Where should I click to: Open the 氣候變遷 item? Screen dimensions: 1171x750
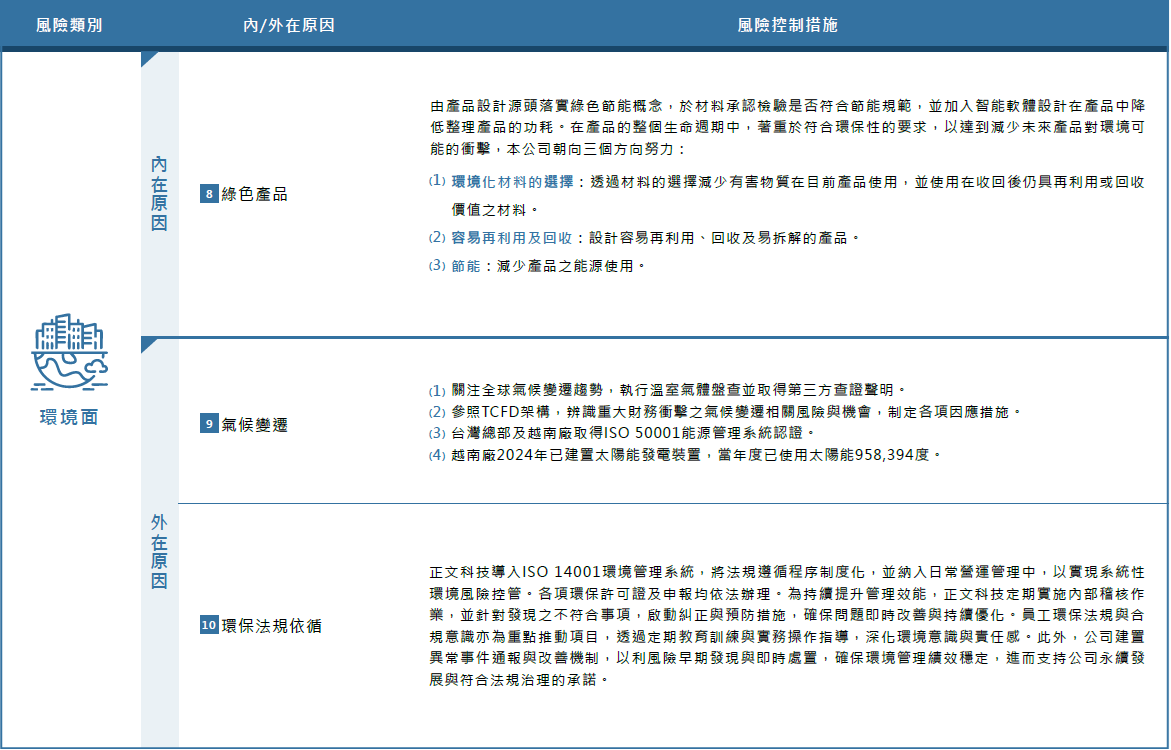click(x=254, y=424)
